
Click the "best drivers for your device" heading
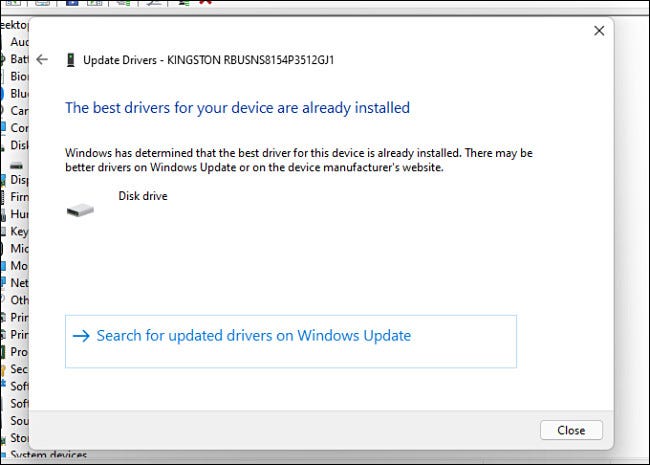(x=238, y=108)
